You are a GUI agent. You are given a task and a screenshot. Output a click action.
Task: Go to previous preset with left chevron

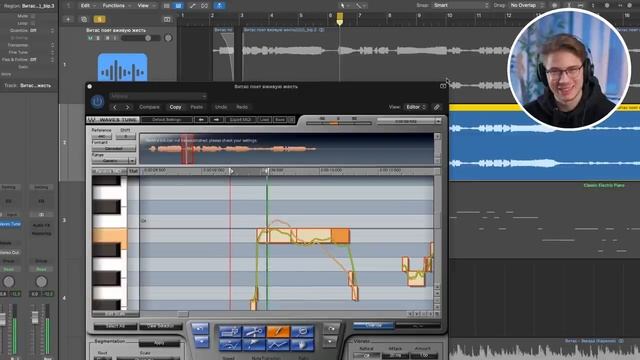[x=115, y=107]
